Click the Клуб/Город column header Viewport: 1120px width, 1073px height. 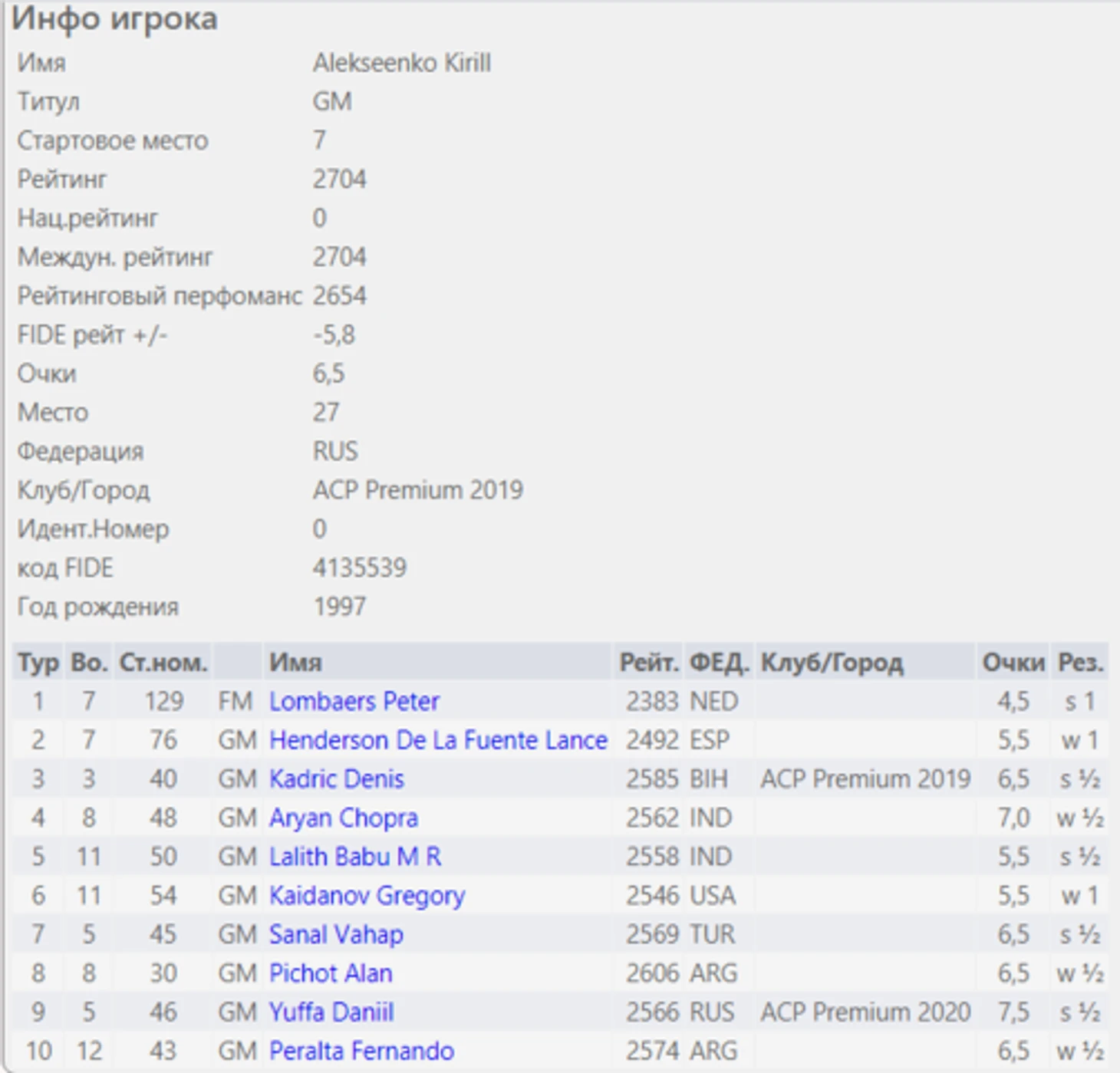(832, 662)
